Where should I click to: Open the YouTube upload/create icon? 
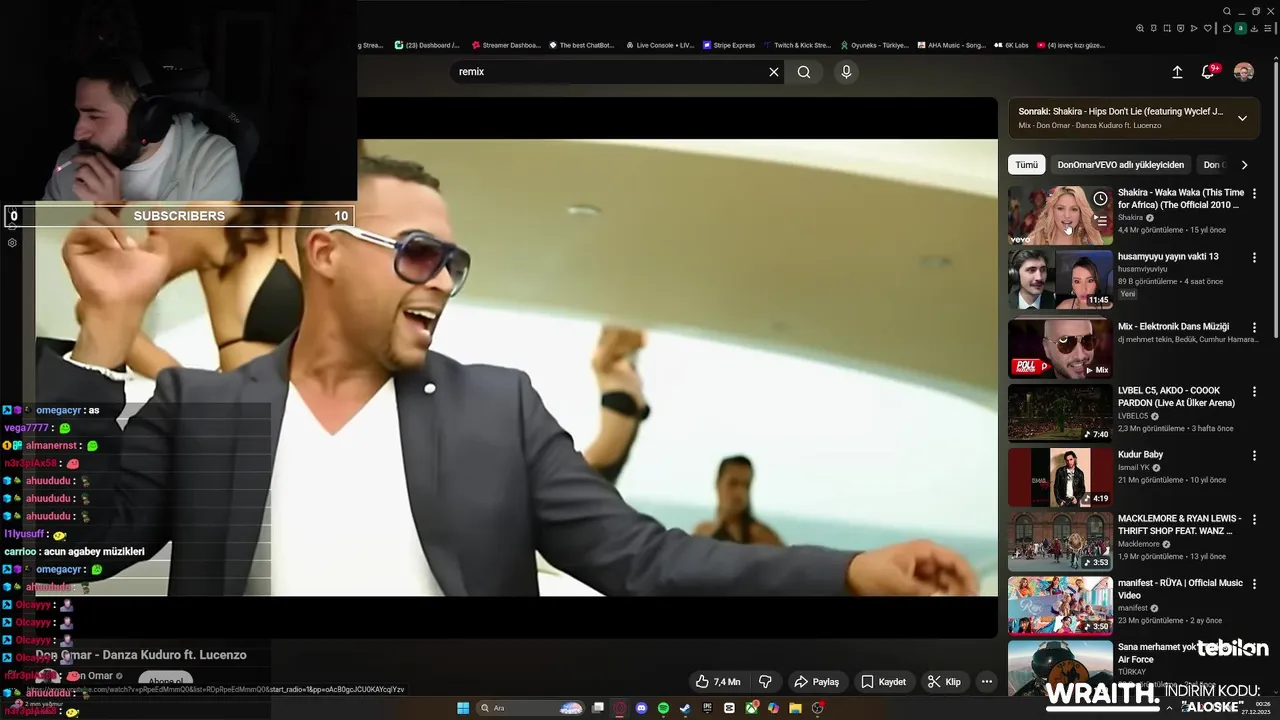tap(1177, 72)
